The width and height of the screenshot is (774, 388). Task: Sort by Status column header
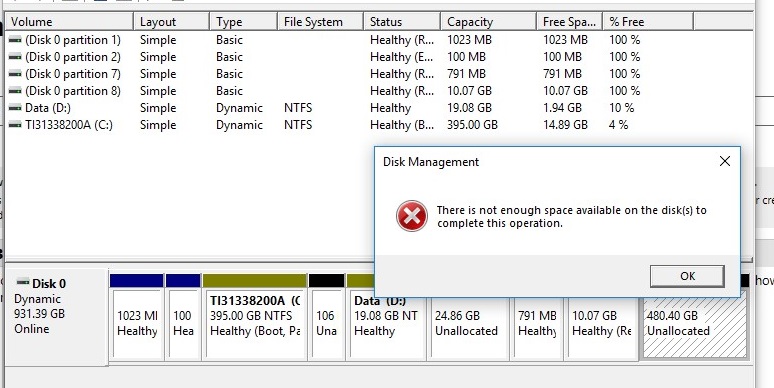(x=402, y=22)
